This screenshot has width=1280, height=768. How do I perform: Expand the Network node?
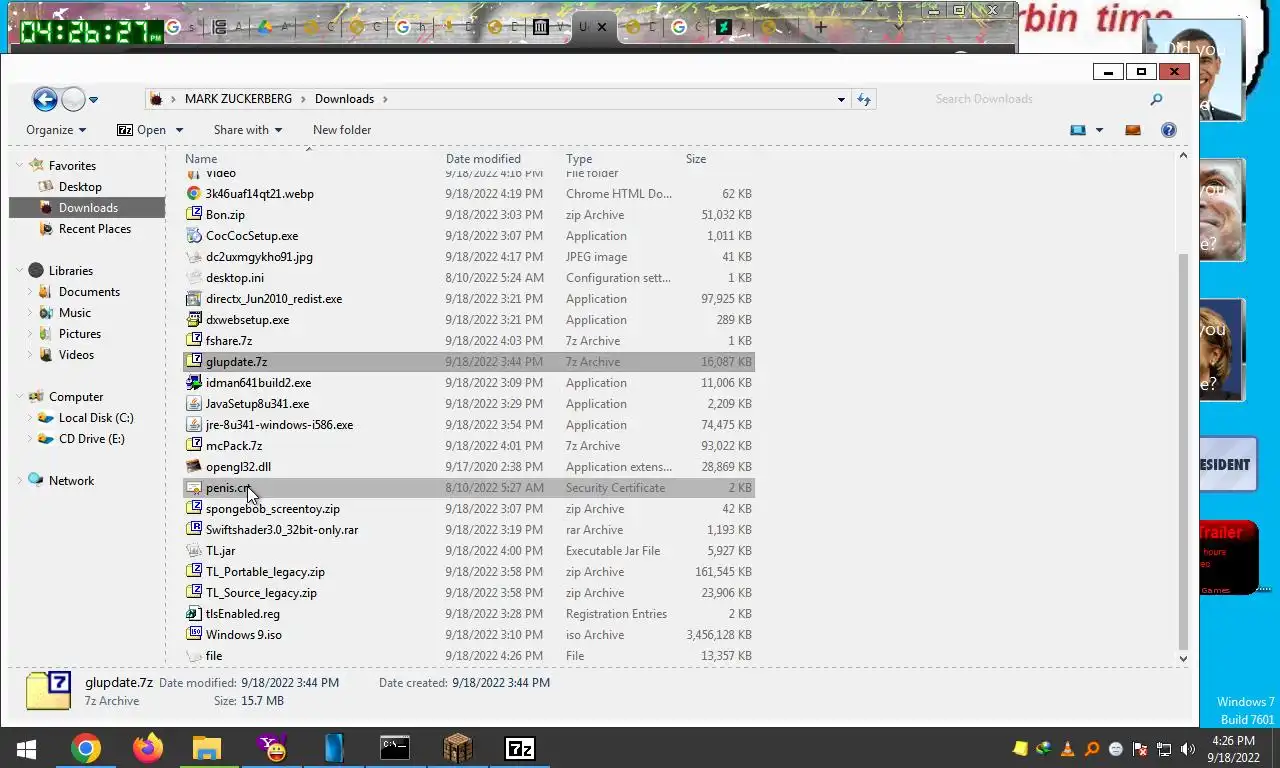(19, 481)
